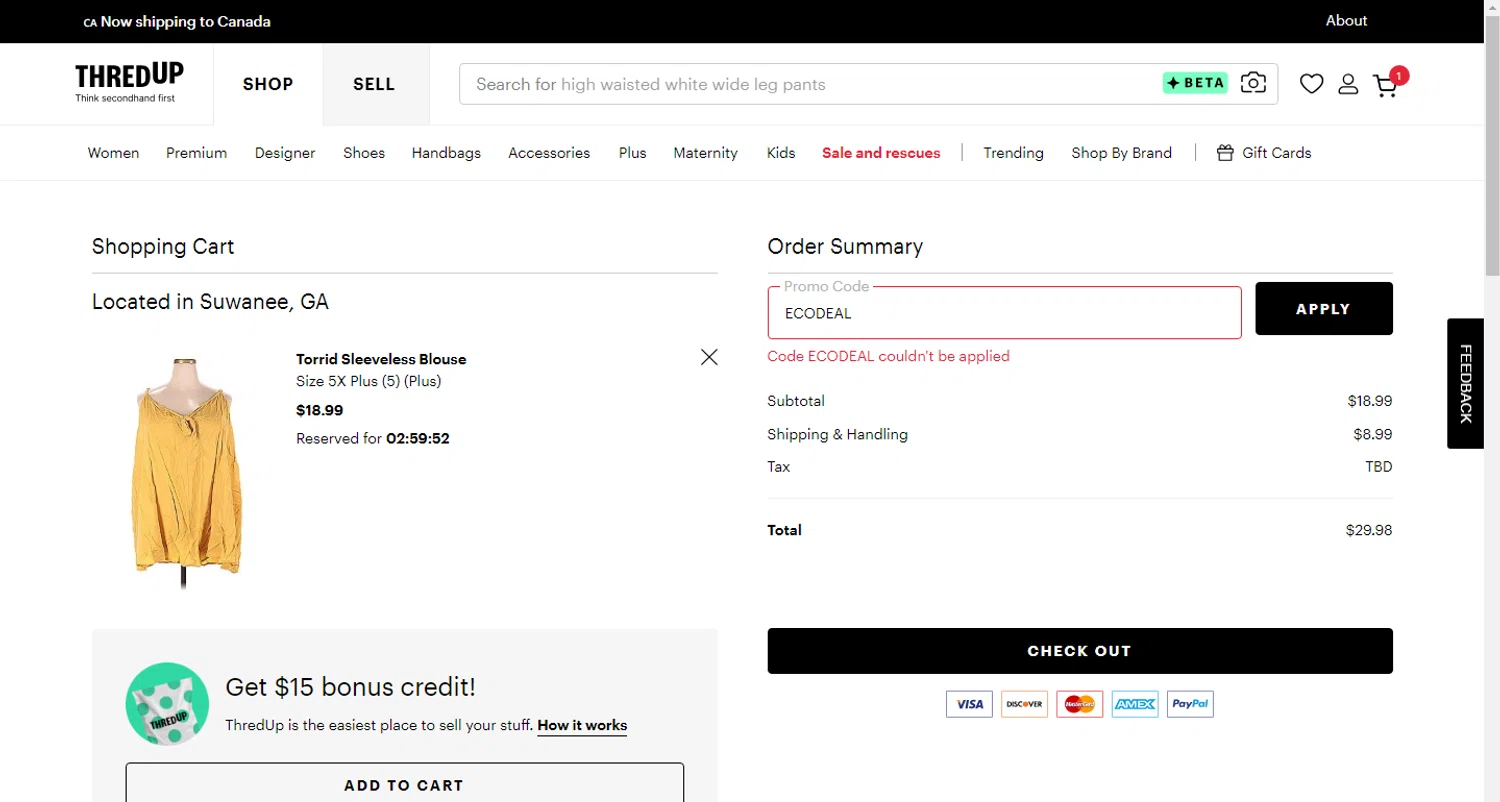Click the Mastercard payment icon
The height and width of the screenshot is (802, 1500).
[x=1080, y=704]
